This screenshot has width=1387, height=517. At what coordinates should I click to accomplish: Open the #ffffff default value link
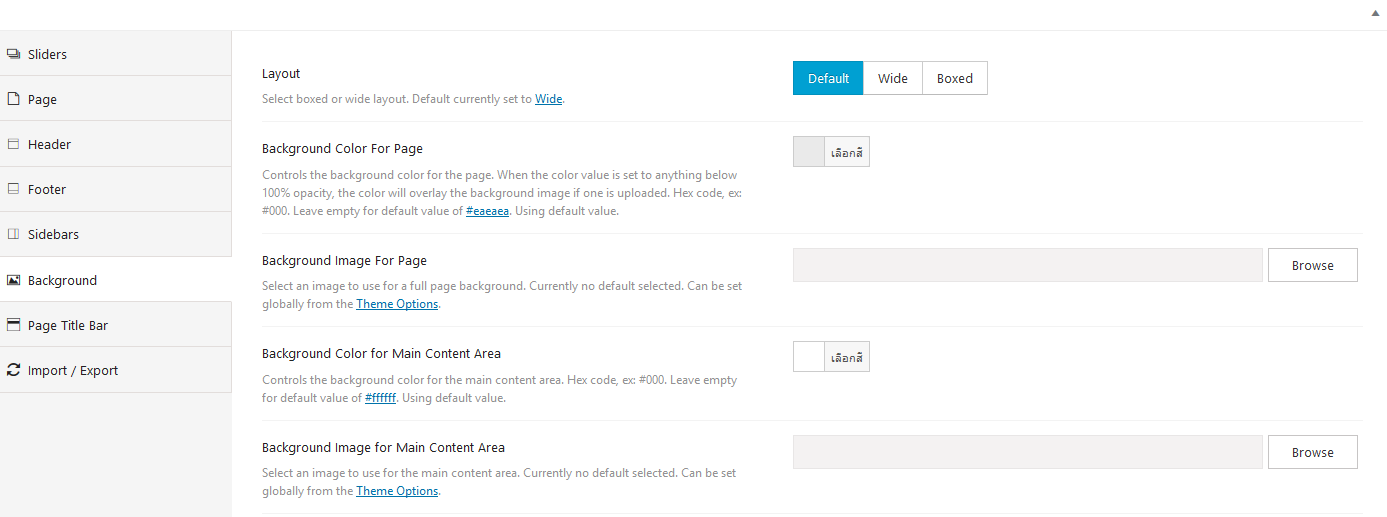(381, 398)
